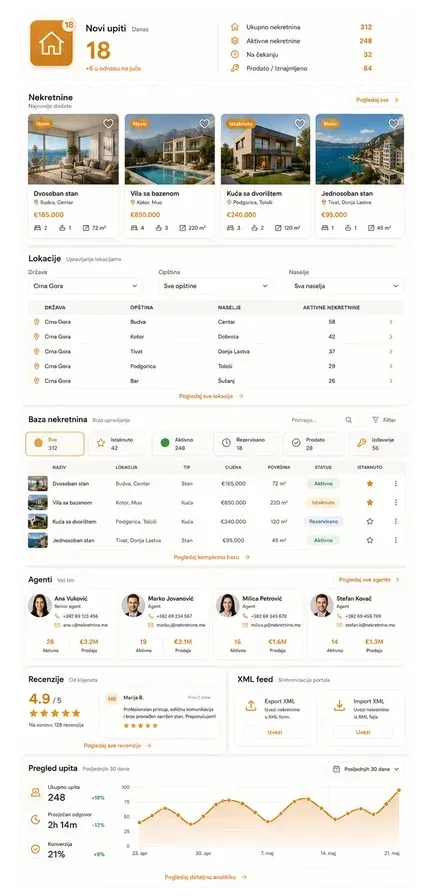Click the bedroom icon on Vila sa bazenom card
This screenshot has width=432, height=896.
[134, 227]
